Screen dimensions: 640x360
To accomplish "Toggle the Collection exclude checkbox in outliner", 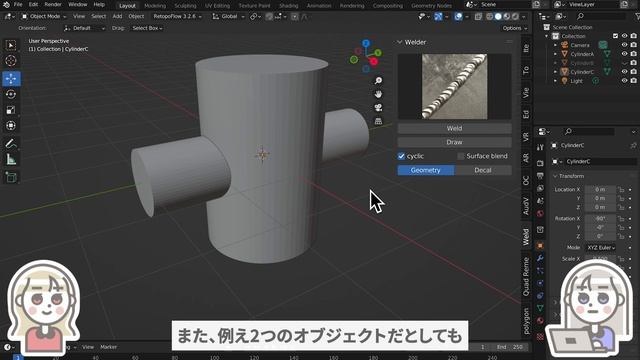I will click(x=616, y=36).
